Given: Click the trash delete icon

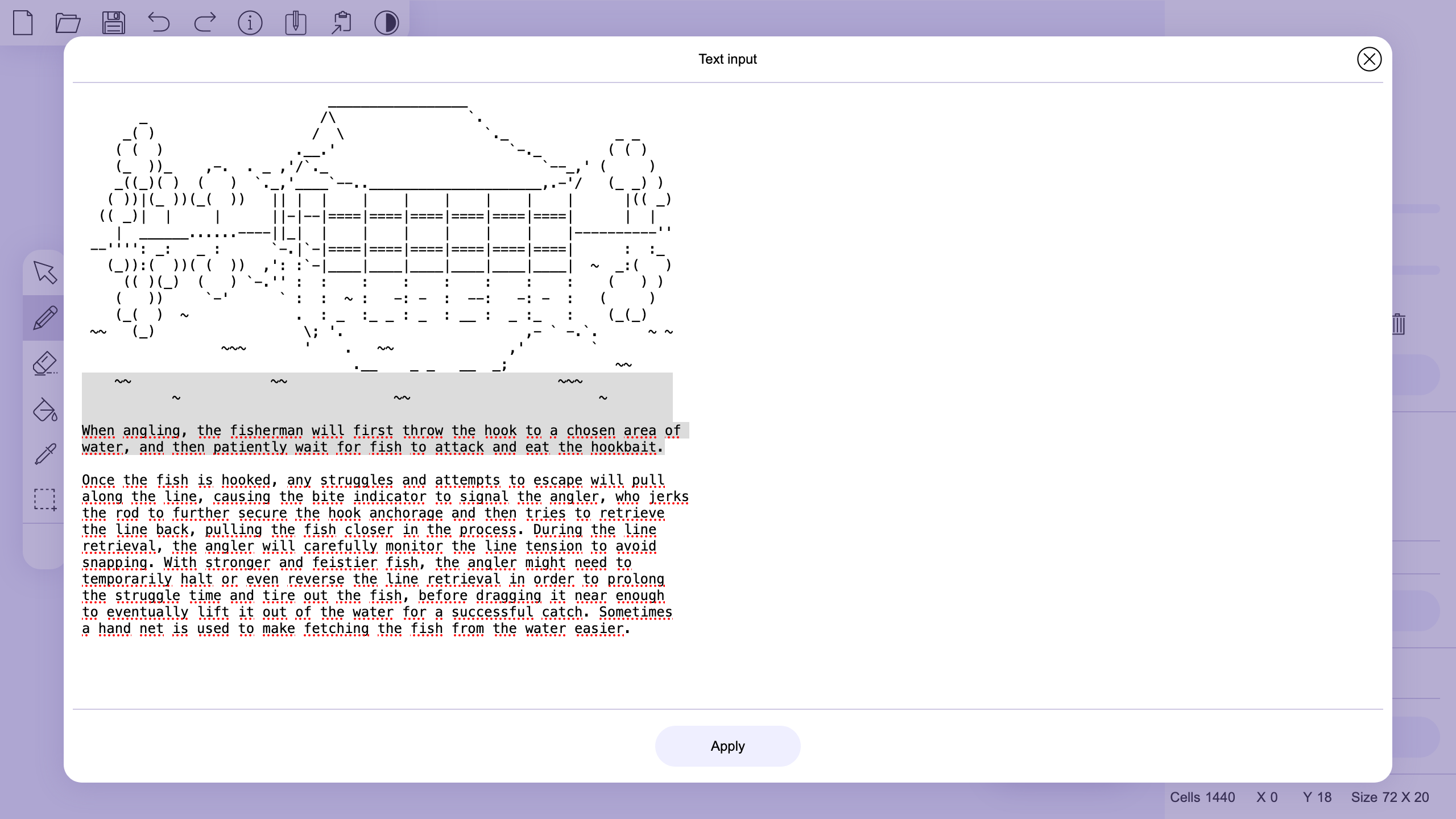Looking at the screenshot, I should pos(1399,324).
